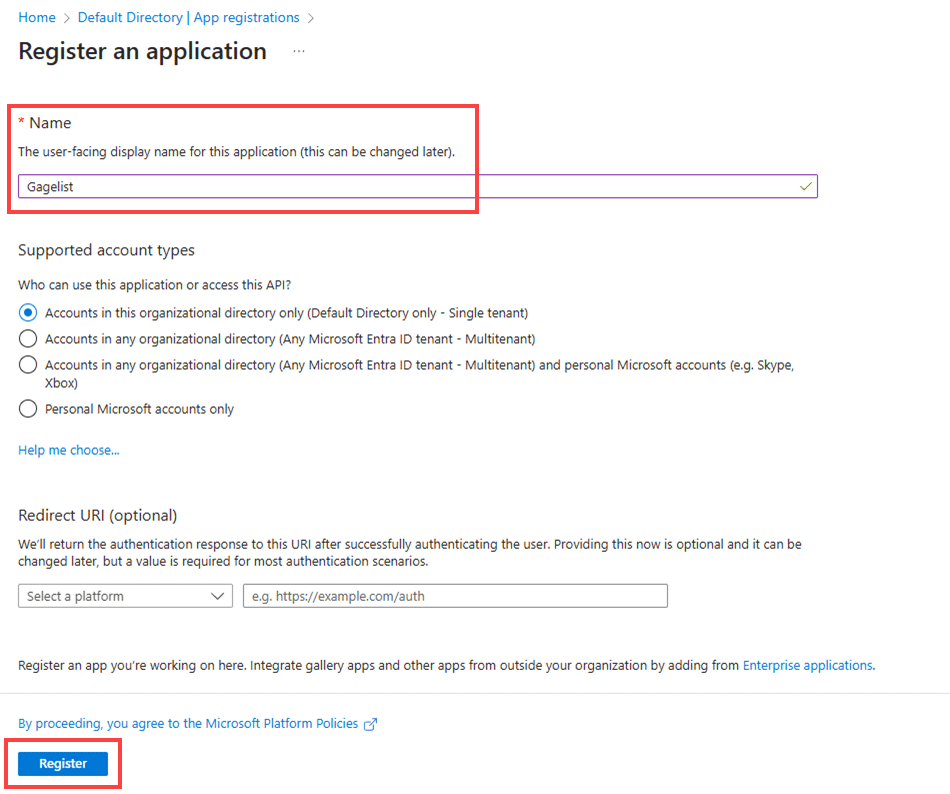Open the ellipsis more options menu

[299, 51]
